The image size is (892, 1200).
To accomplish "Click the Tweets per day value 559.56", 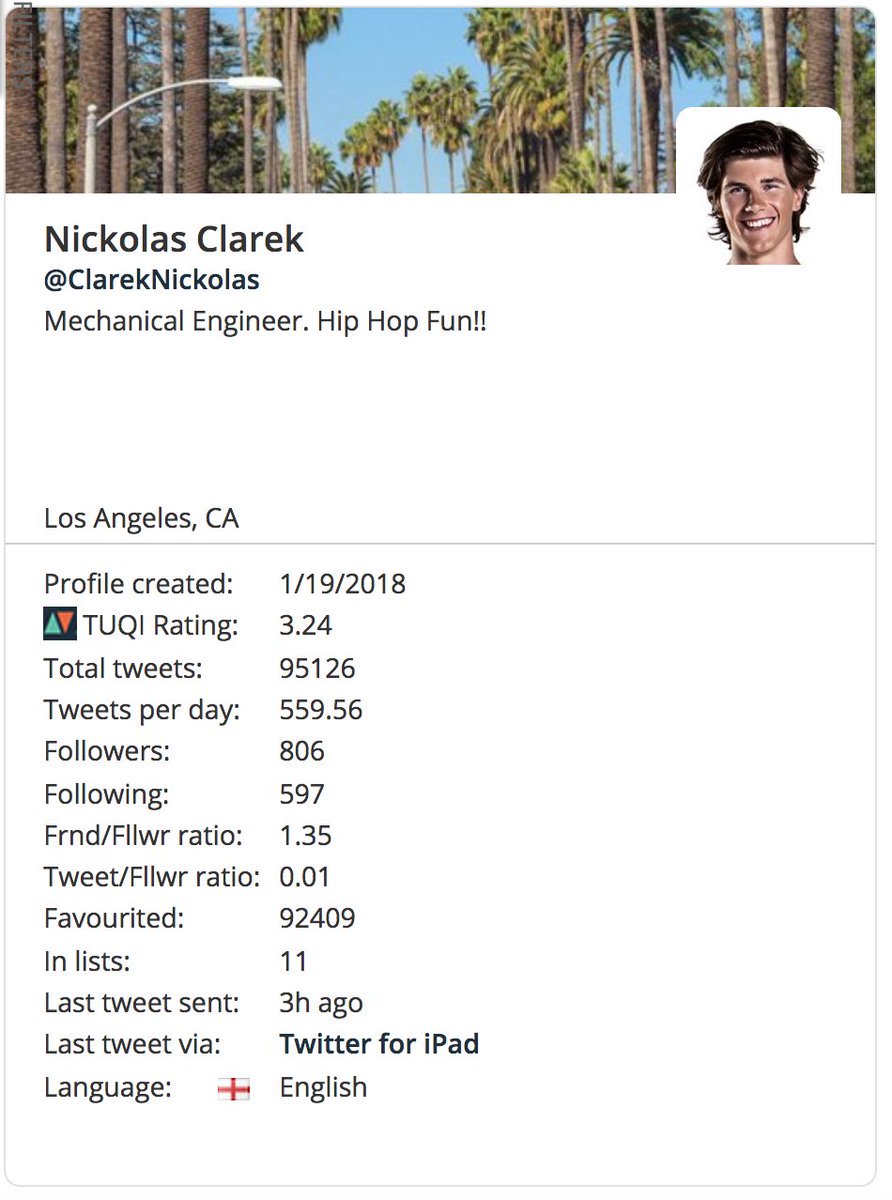I will click(x=320, y=710).
